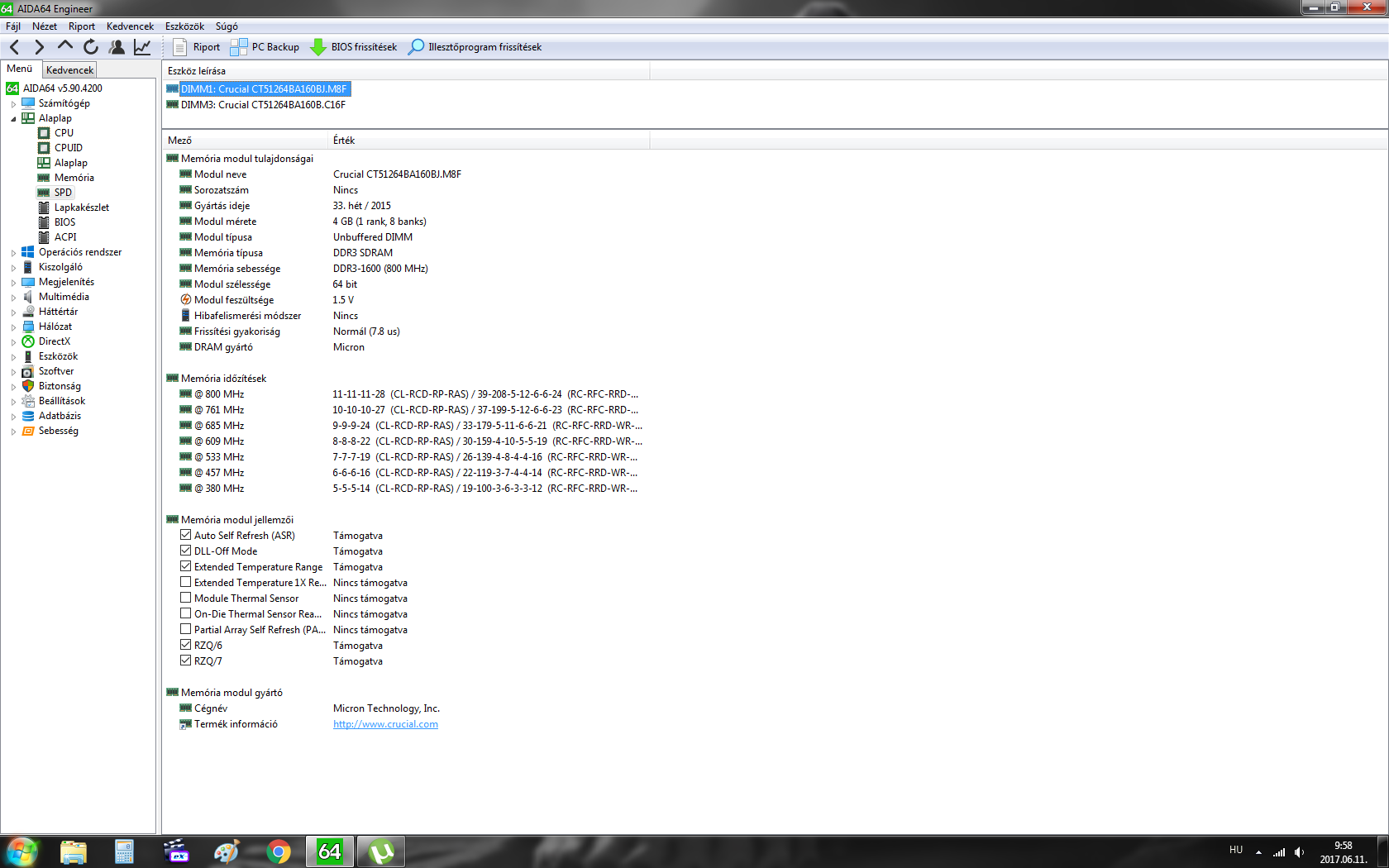This screenshot has height=868, width=1389.
Task: Select Alaplap sub-item under Alaplap
Action: point(70,162)
